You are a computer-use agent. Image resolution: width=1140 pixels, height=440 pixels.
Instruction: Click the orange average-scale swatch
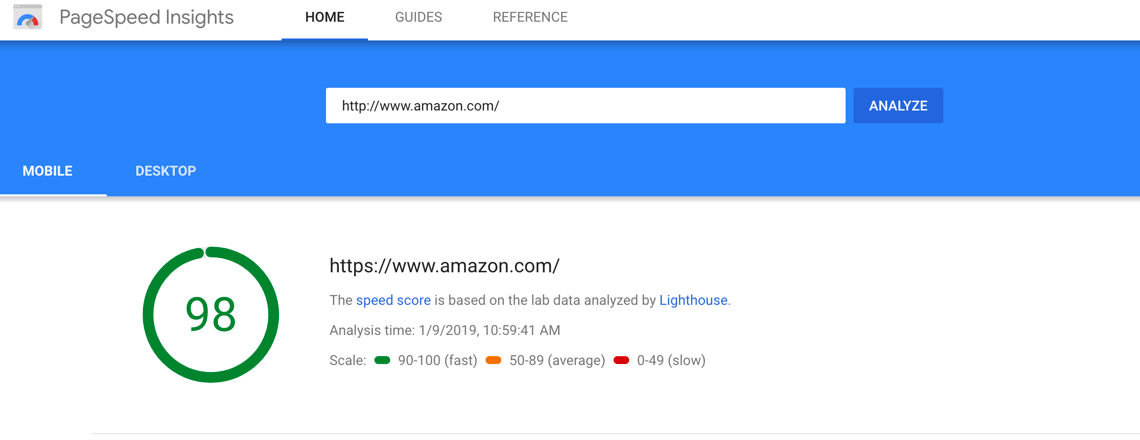493,360
